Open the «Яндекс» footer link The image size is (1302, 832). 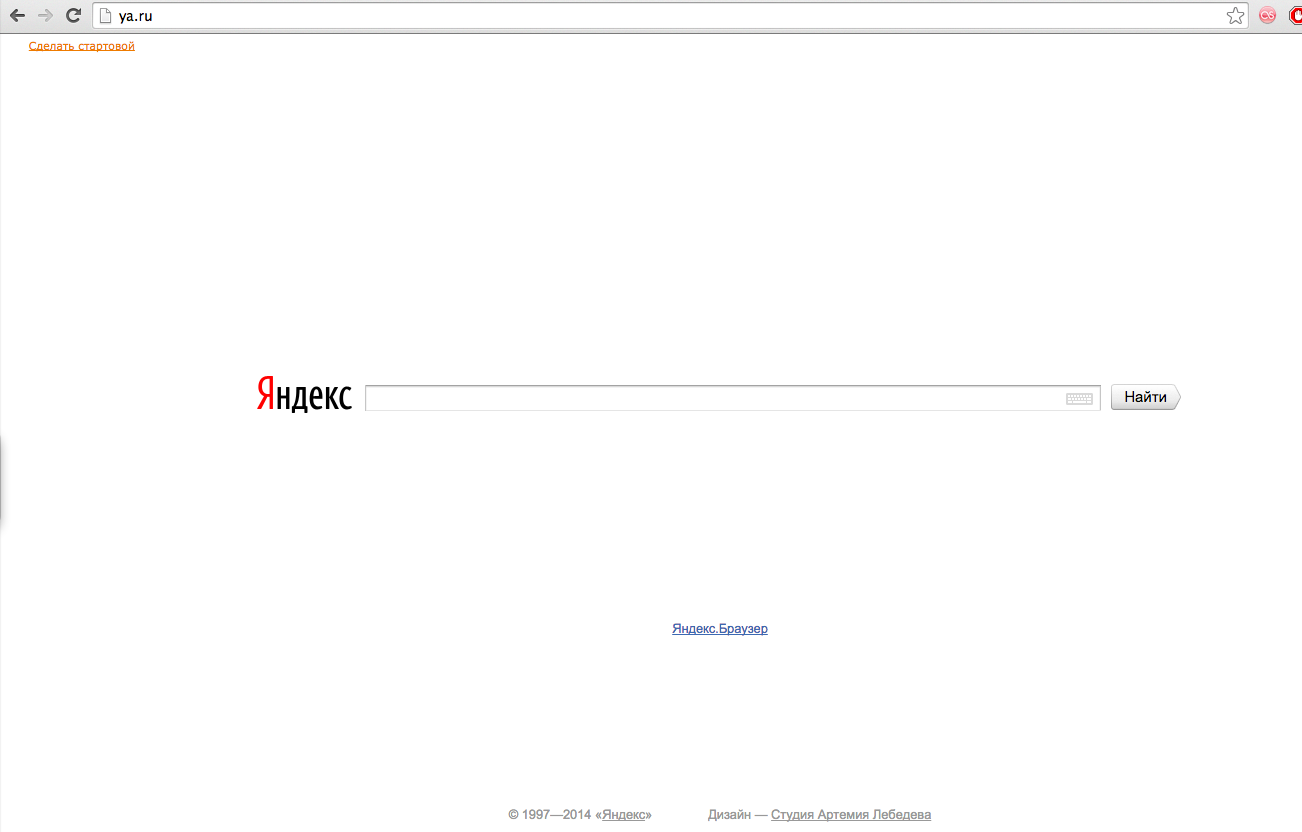pyautogui.click(x=625, y=815)
